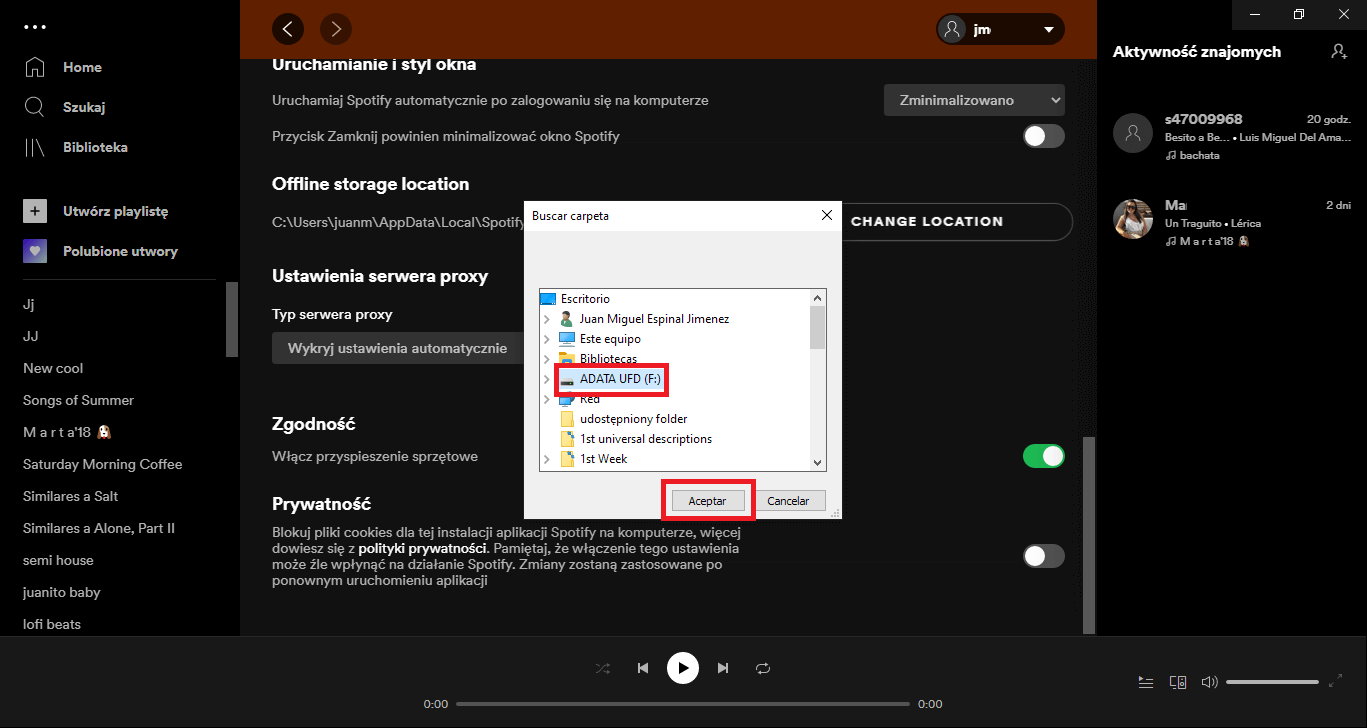1367x728 pixels.
Task: Toggle block cookies privacy switch
Action: [x=1044, y=556]
